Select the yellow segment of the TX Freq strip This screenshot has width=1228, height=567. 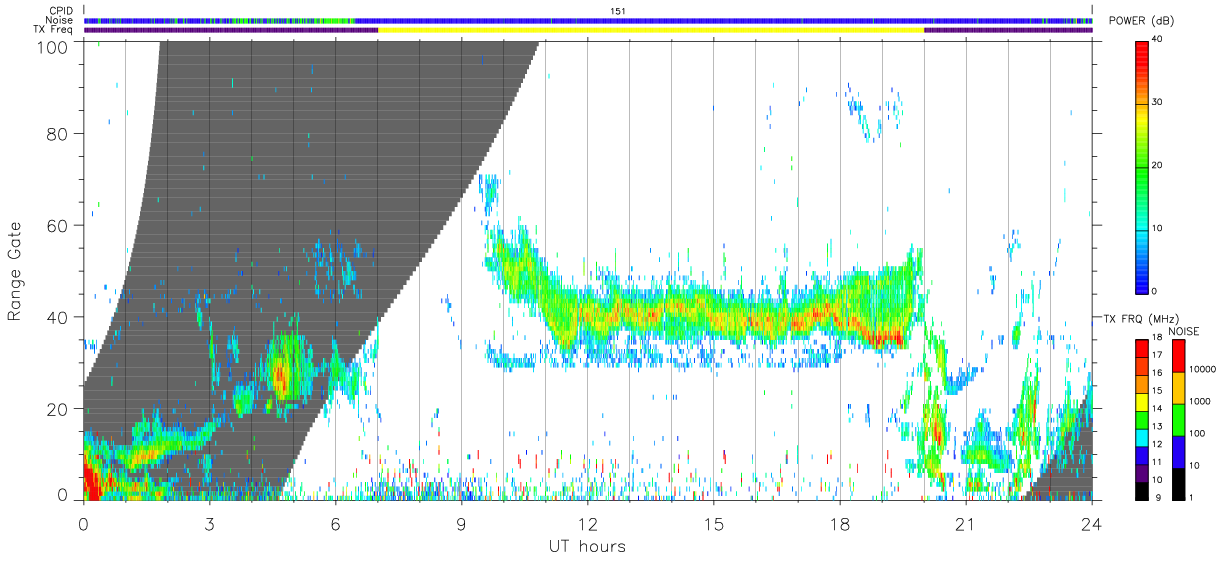[x=651, y=30]
